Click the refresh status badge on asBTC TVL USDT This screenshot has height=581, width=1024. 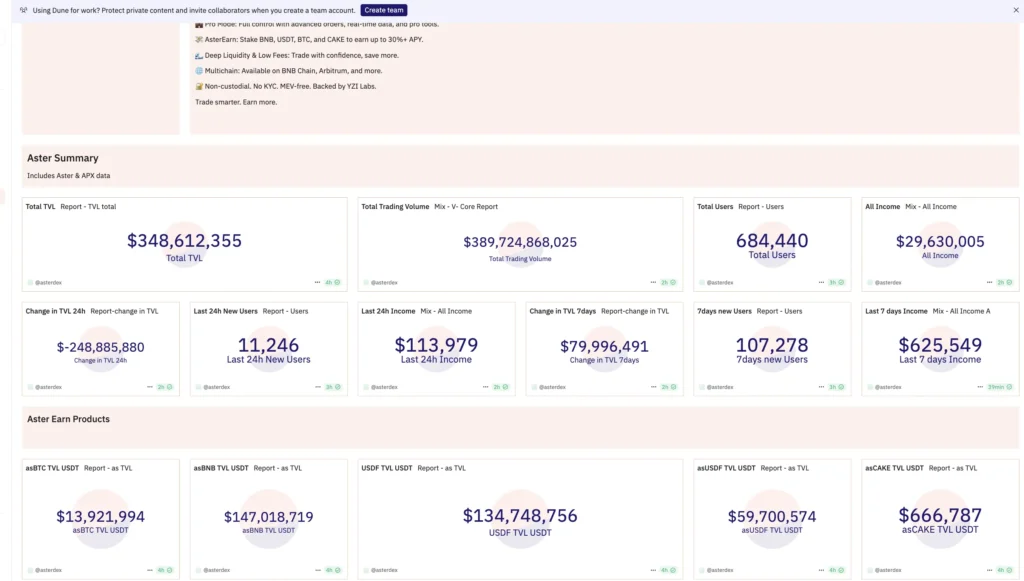165,570
